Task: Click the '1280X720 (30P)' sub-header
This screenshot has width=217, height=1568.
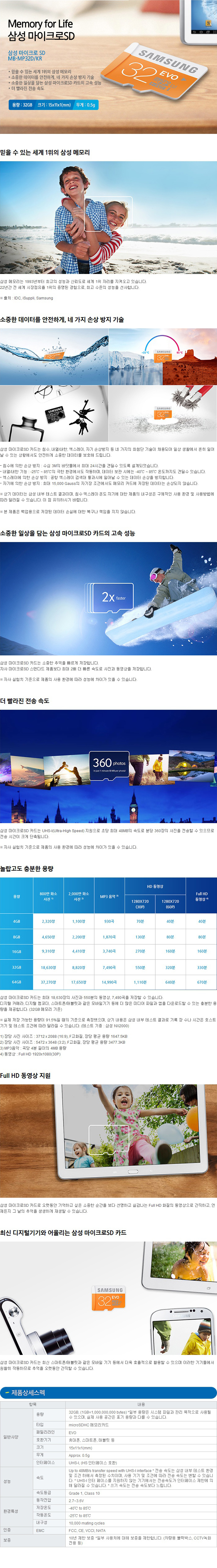Action: pos(140,905)
